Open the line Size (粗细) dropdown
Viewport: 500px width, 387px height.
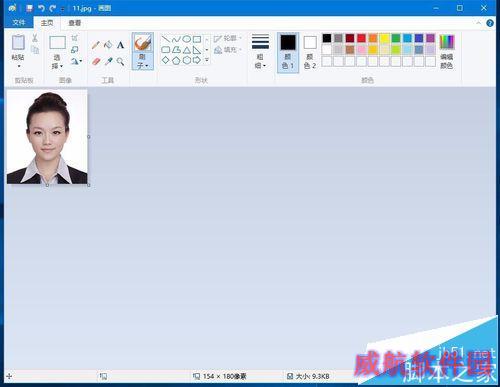[260, 52]
